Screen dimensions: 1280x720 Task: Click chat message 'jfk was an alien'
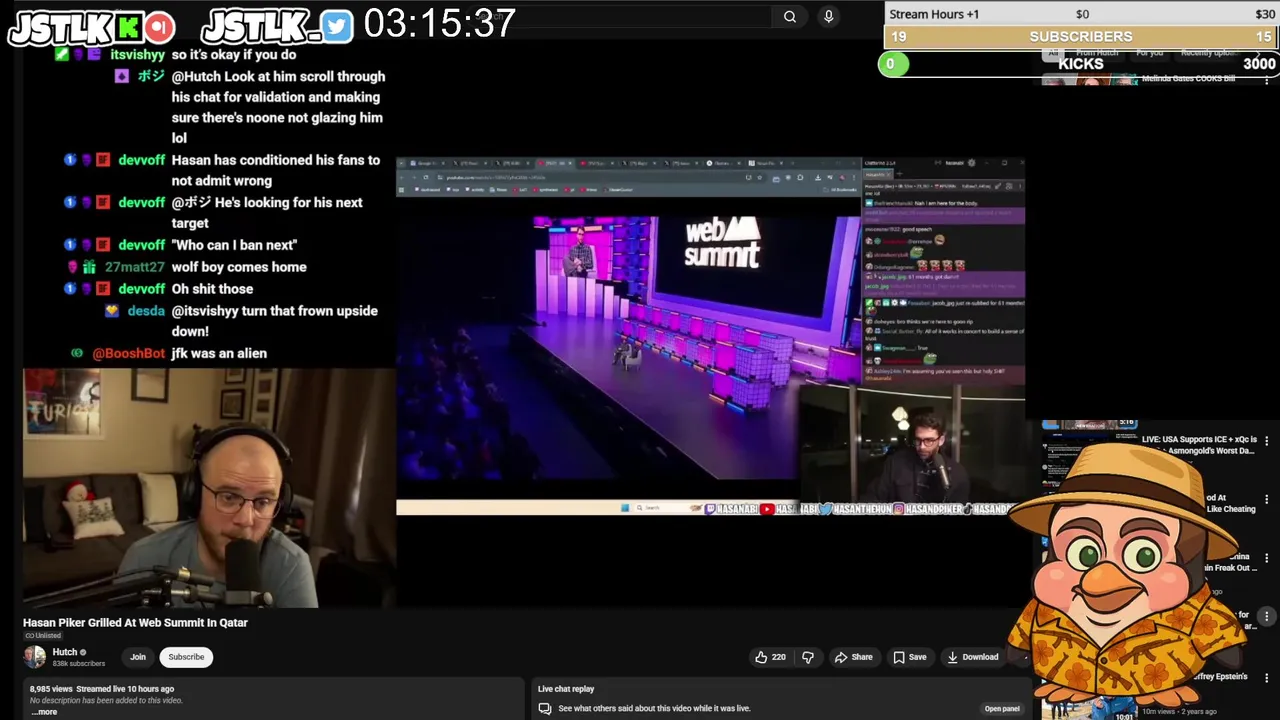pyautogui.click(x=219, y=353)
